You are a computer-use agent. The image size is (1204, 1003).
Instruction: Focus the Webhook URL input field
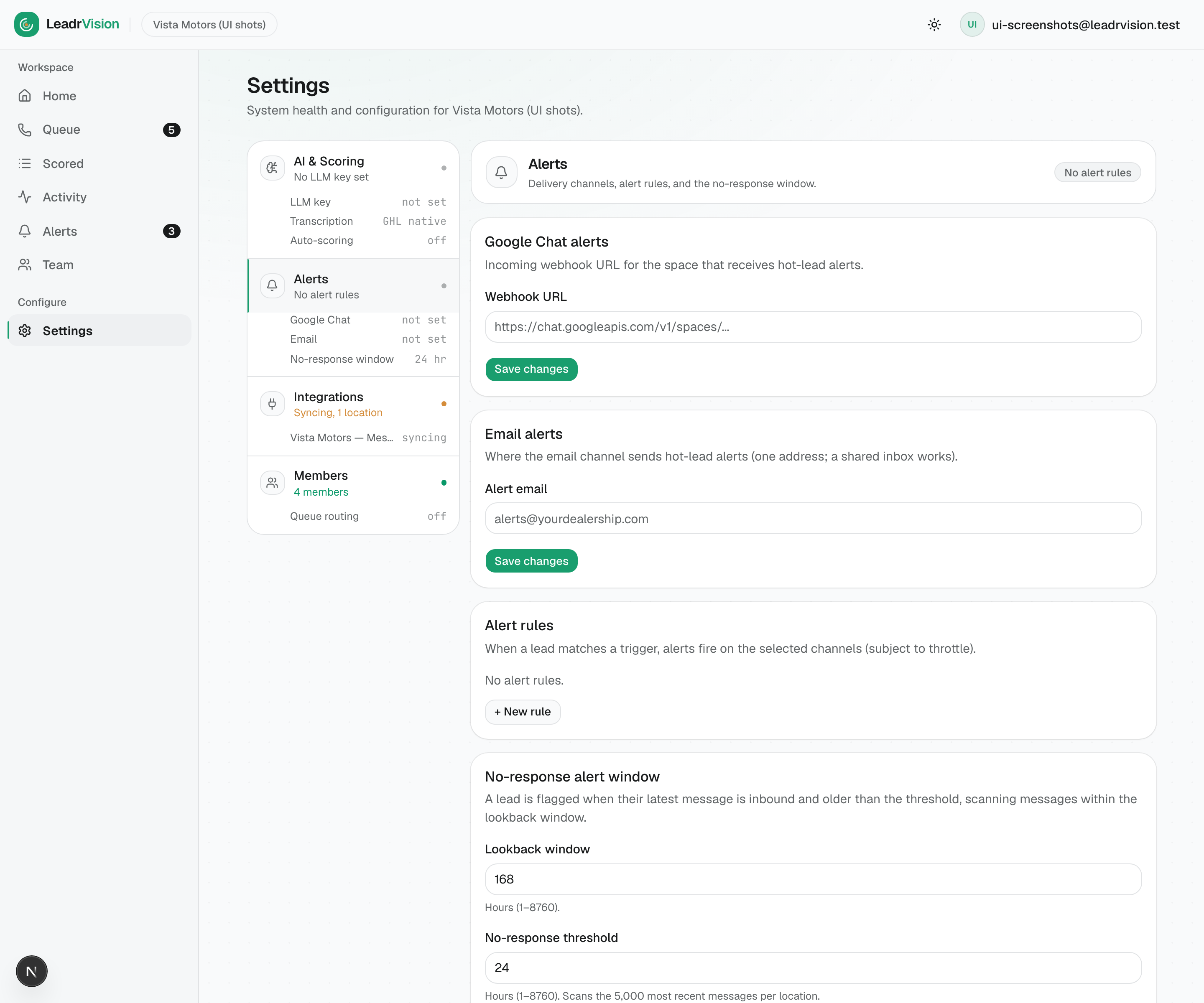click(x=813, y=327)
